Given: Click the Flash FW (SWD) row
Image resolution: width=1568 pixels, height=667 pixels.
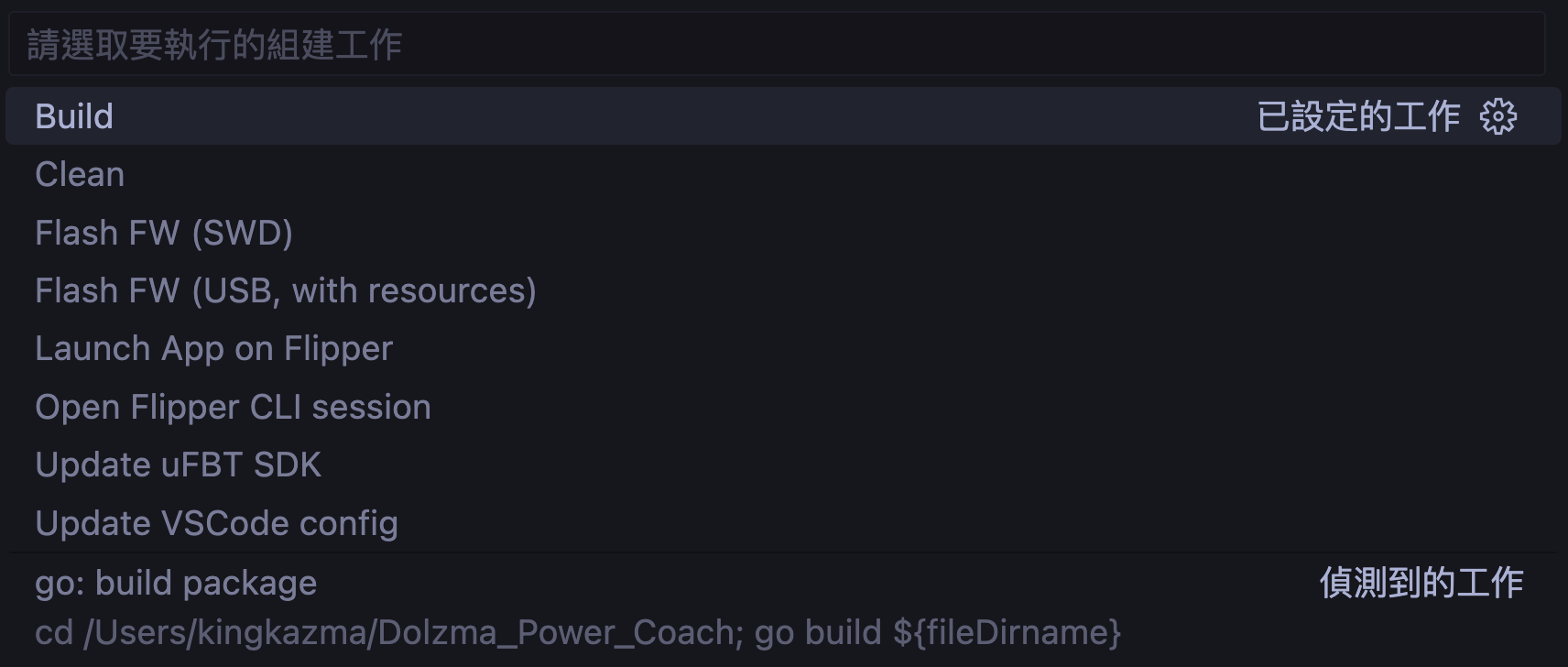Looking at the screenshot, I should (165, 233).
